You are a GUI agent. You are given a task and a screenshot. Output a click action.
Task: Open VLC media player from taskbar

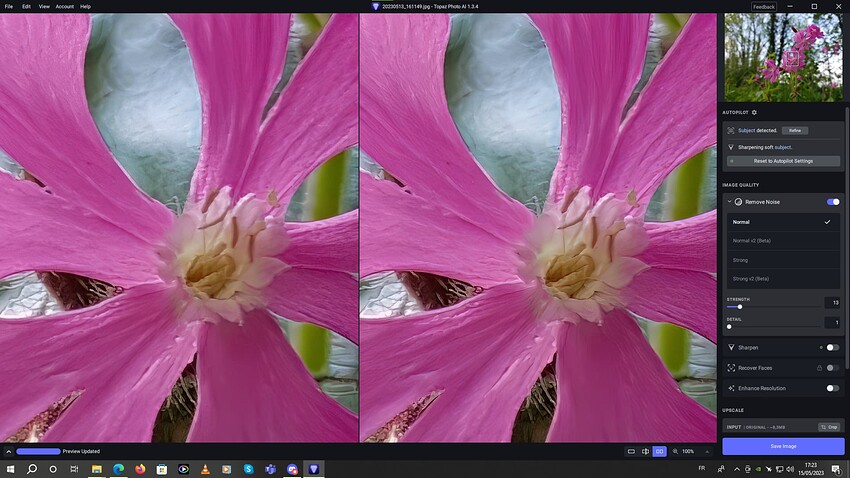pos(205,469)
